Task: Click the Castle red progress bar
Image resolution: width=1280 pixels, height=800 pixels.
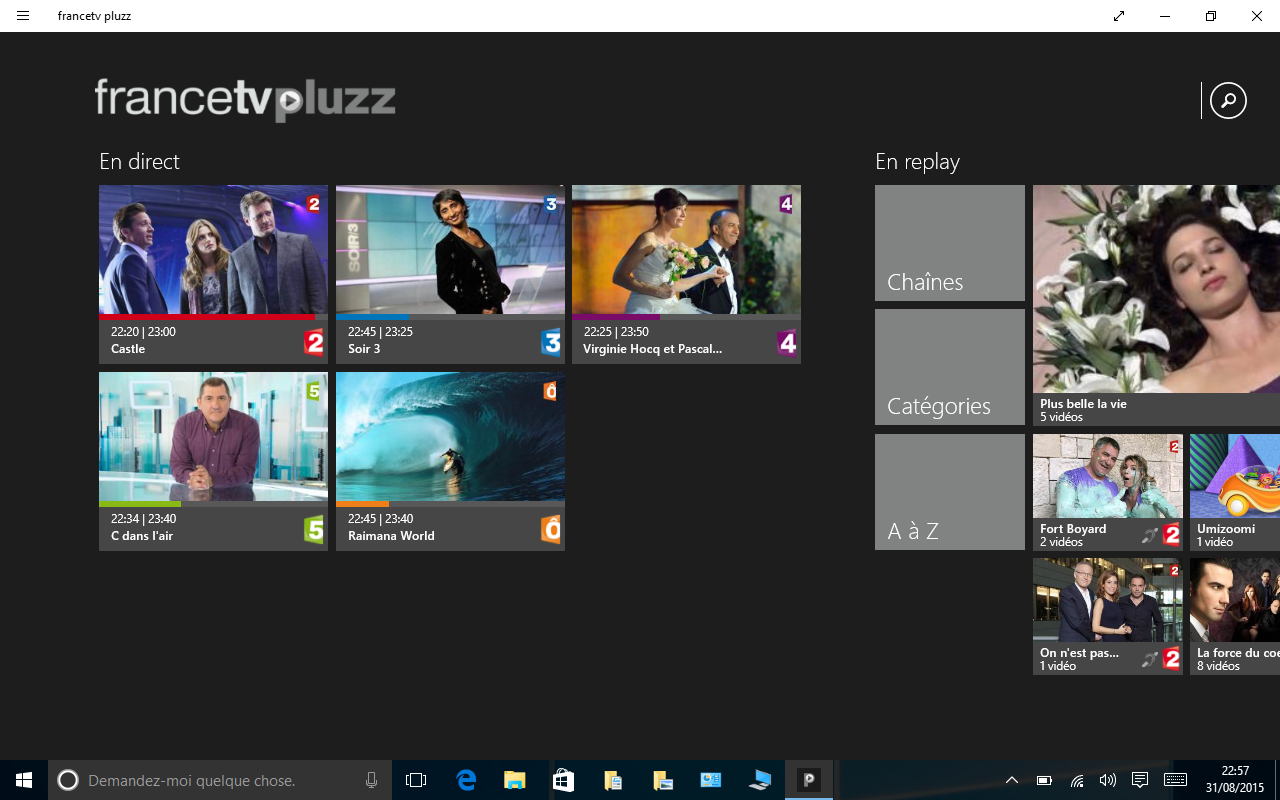Action: 207,317
